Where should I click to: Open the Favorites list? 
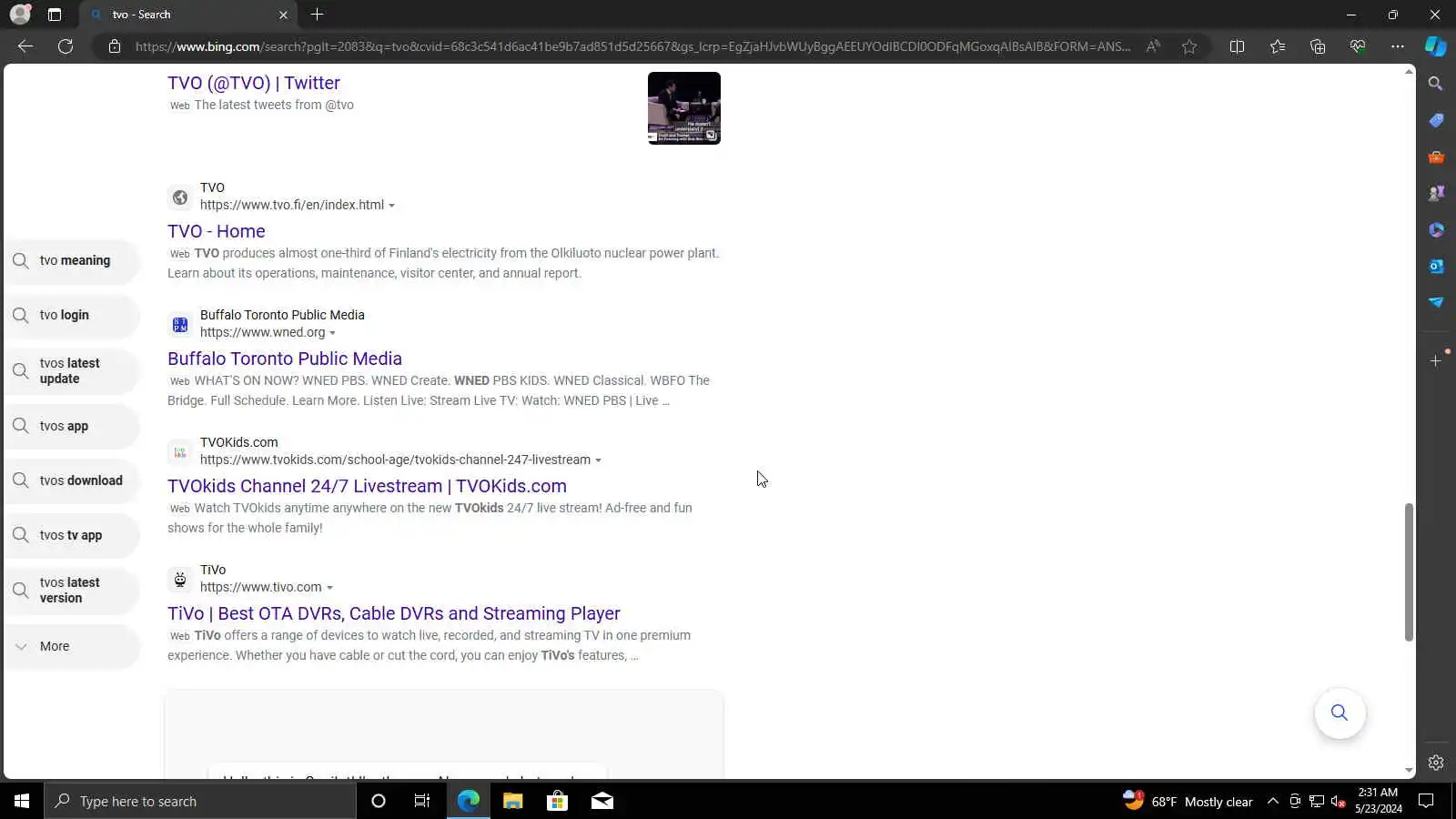tap(1278, 46)
